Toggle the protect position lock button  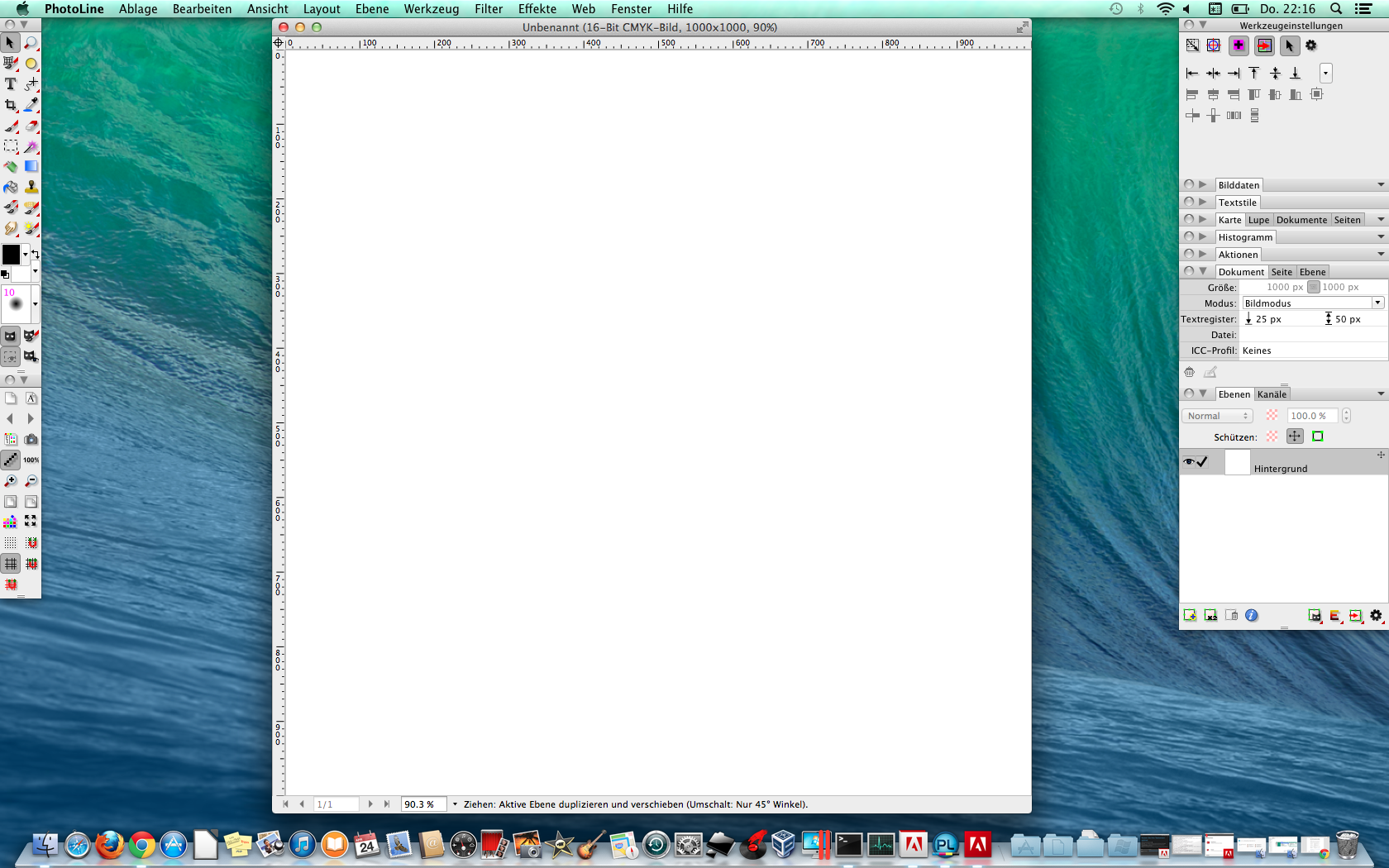[1295, 436]
